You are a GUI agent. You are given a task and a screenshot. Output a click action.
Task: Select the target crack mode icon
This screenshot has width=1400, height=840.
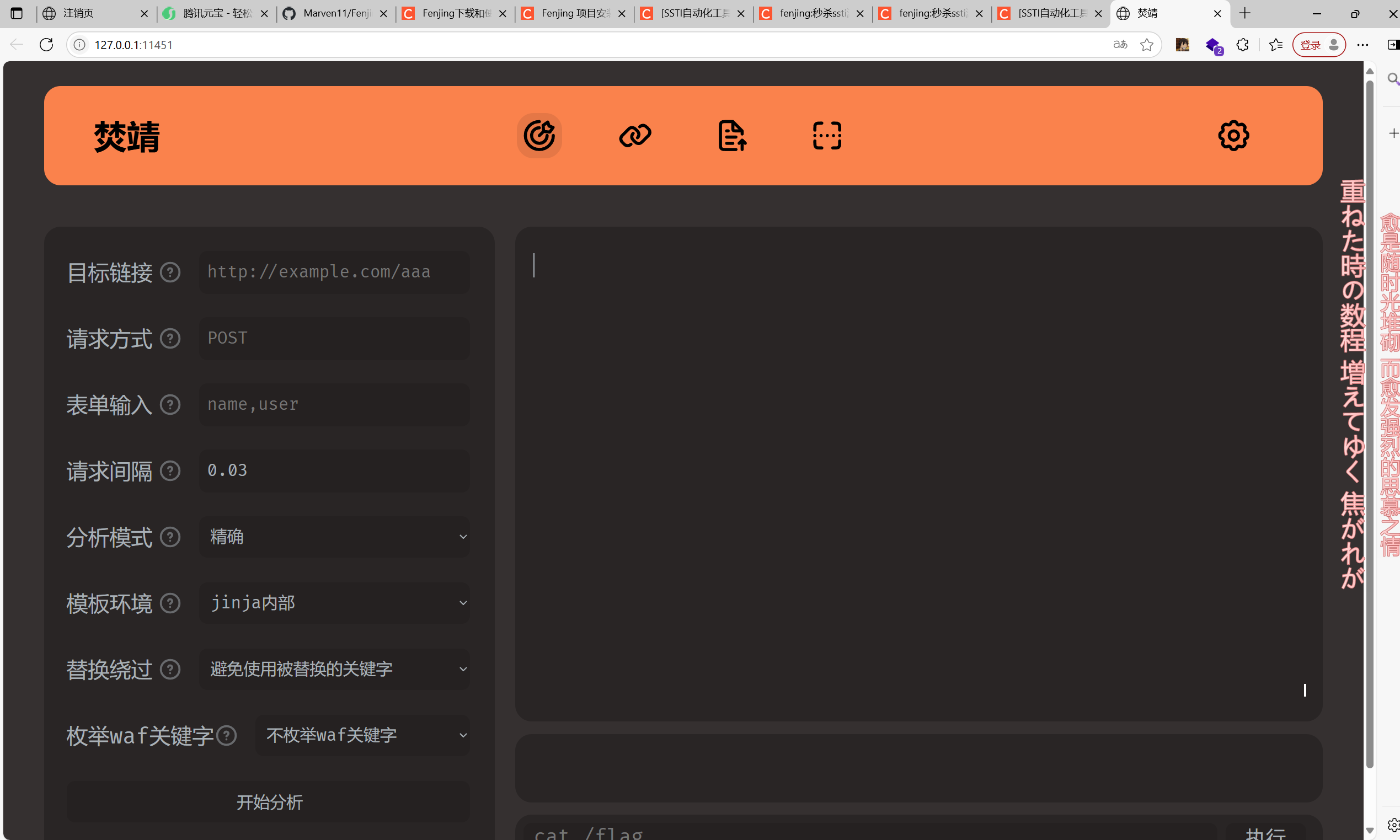tap(538, 136)
